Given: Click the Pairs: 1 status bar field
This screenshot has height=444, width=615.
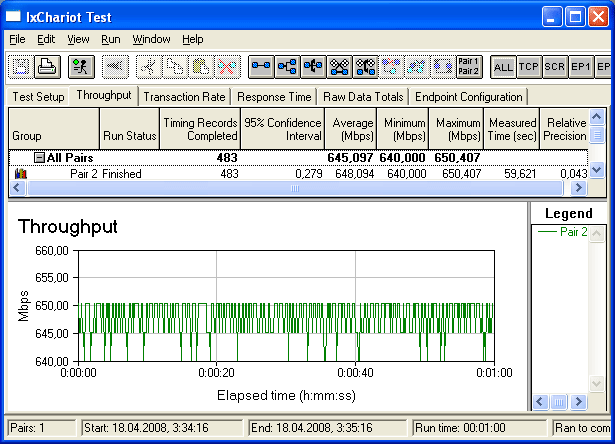Looking at the screenshot, I should [41, 428].
